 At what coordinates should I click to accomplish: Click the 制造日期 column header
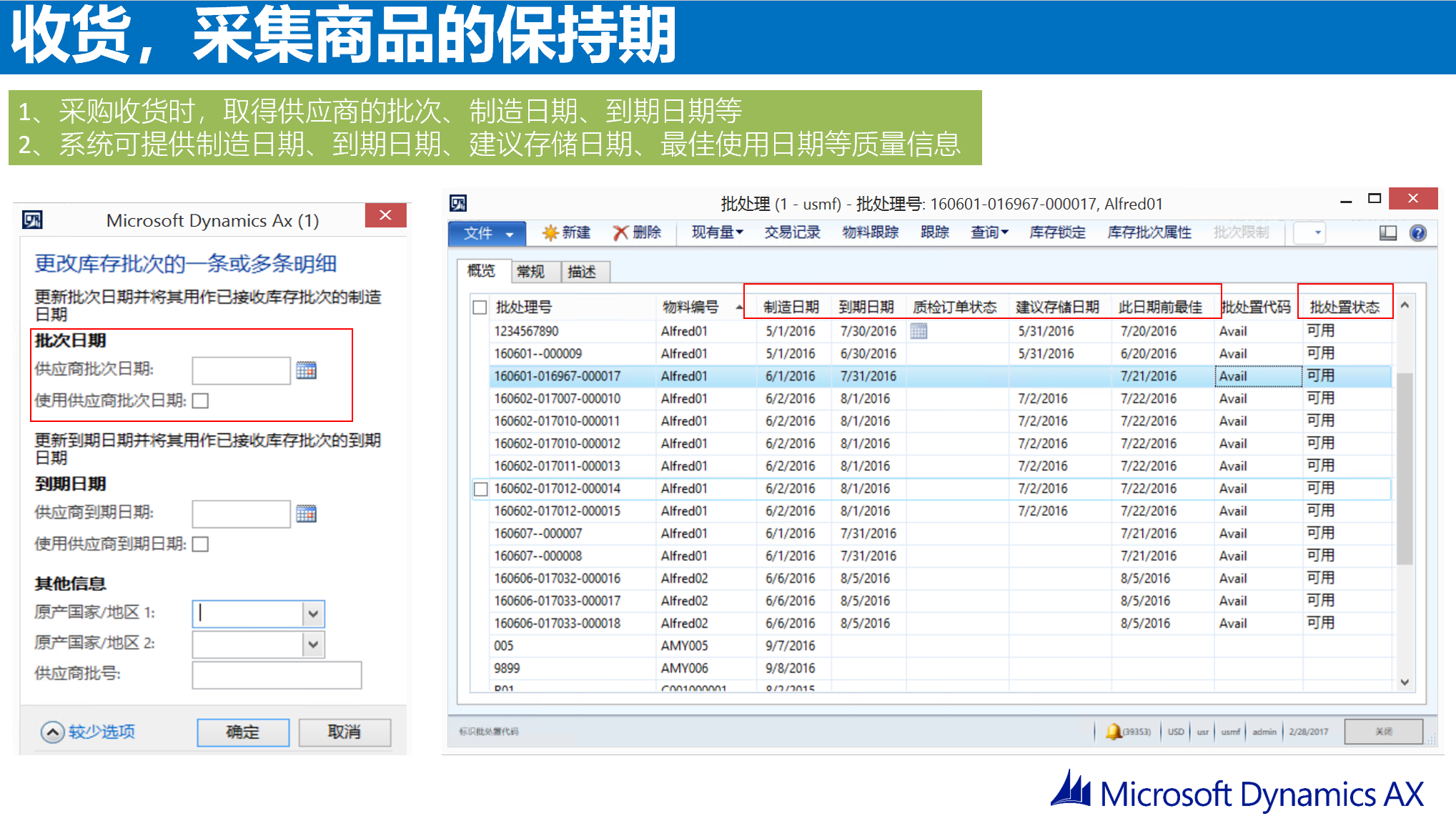tap(791, 308)
